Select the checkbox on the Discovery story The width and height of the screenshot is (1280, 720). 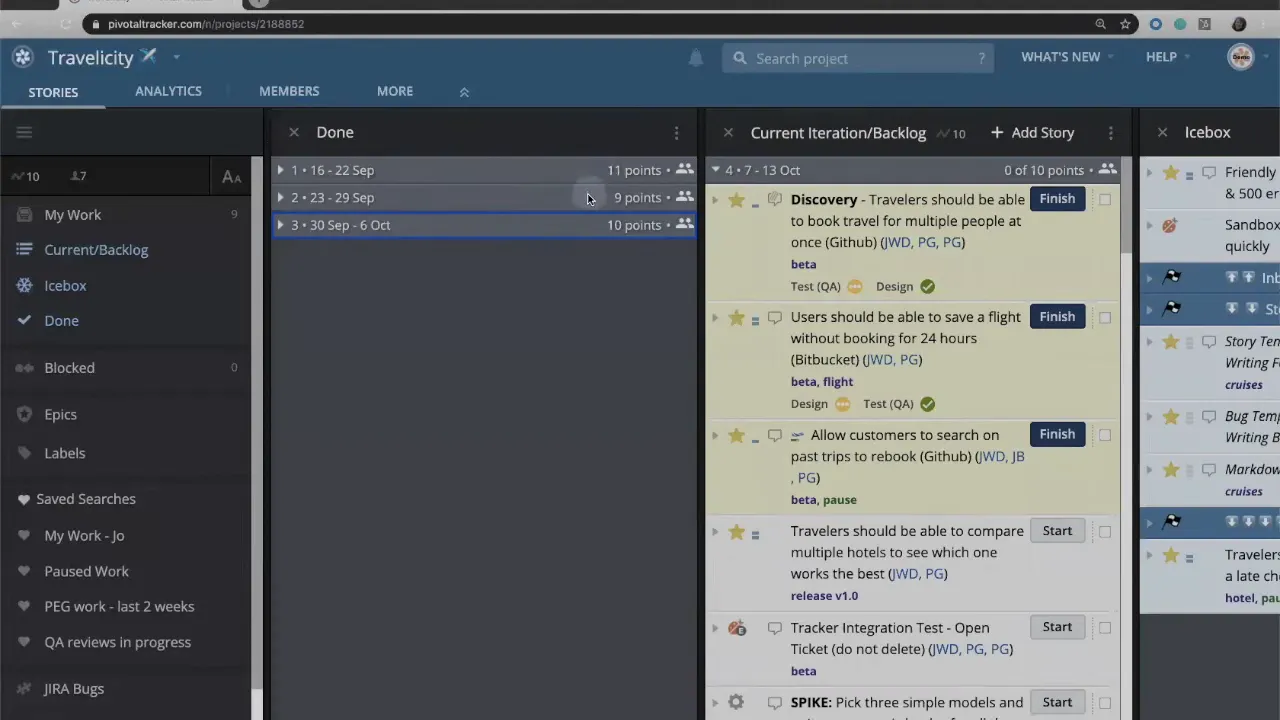tap(1104, 198)
